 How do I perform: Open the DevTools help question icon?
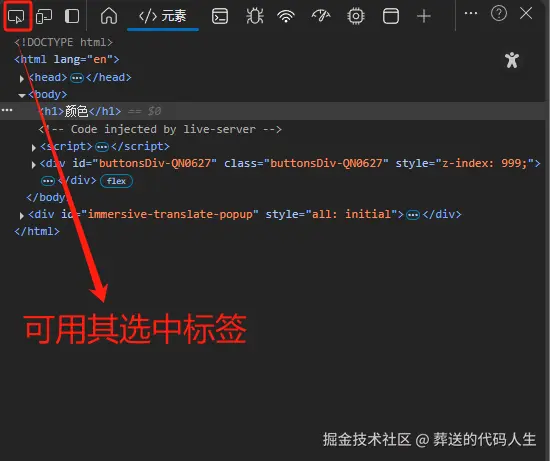coord(499,13)
